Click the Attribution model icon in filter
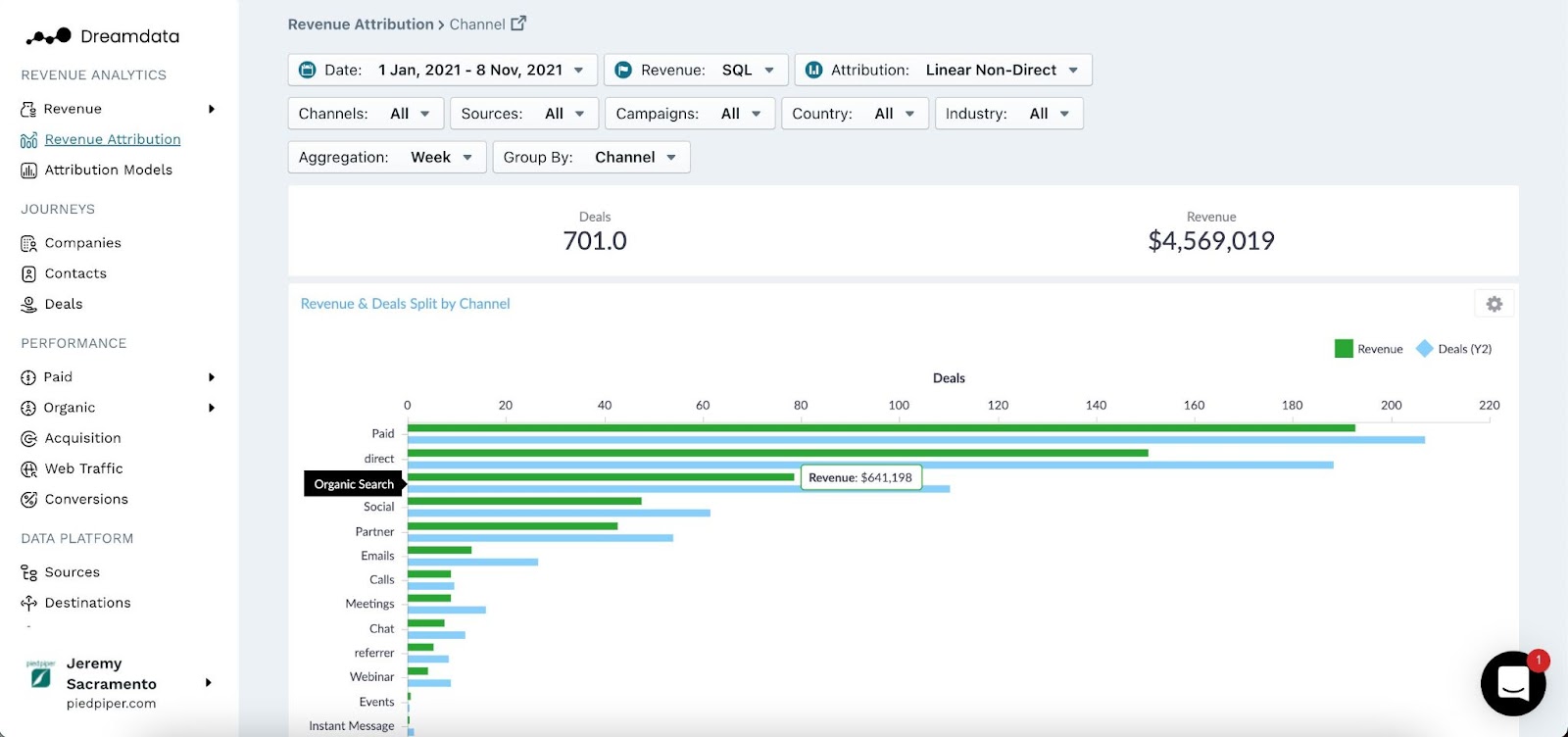 [813, 70]
